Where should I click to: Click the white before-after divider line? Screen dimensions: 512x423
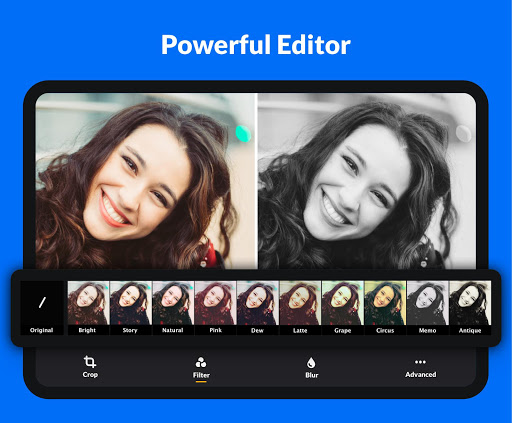257,181
